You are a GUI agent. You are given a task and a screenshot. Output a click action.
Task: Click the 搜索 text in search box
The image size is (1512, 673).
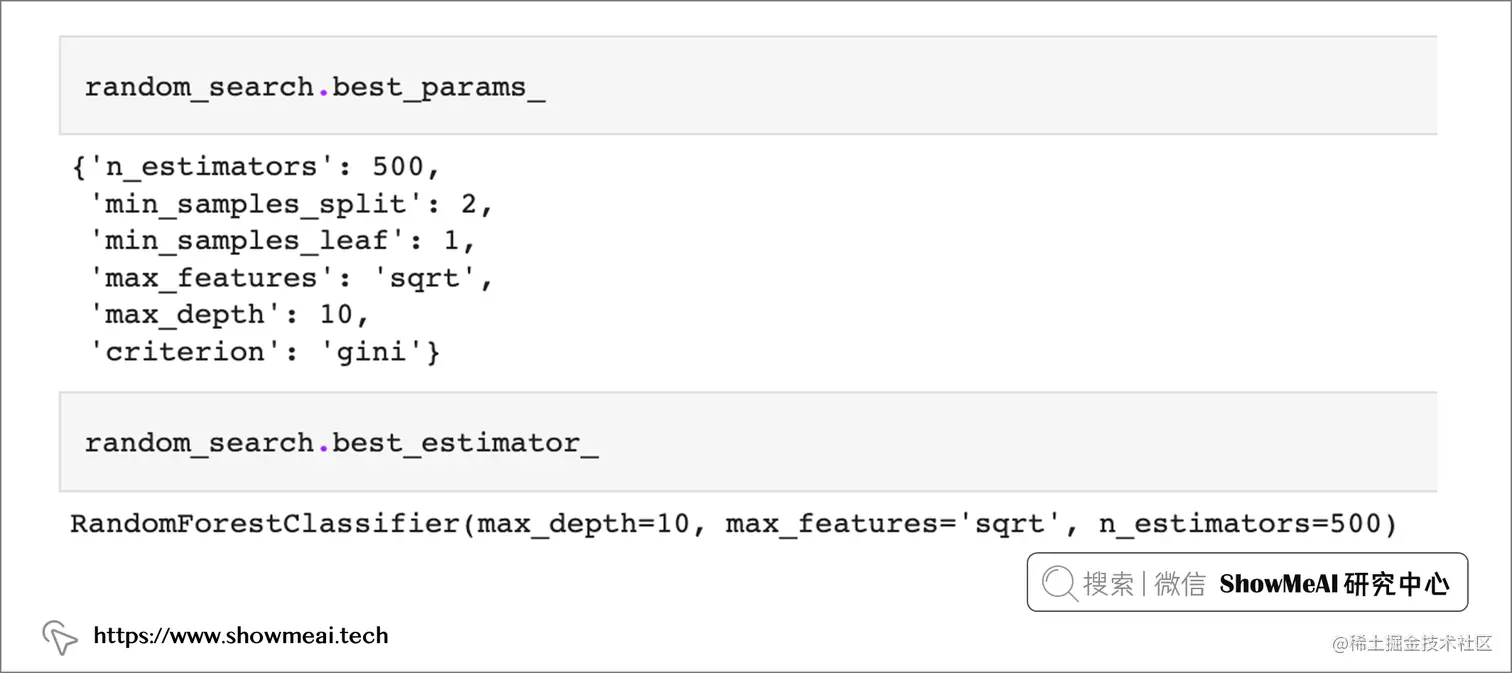click(x=1108, y=584)
